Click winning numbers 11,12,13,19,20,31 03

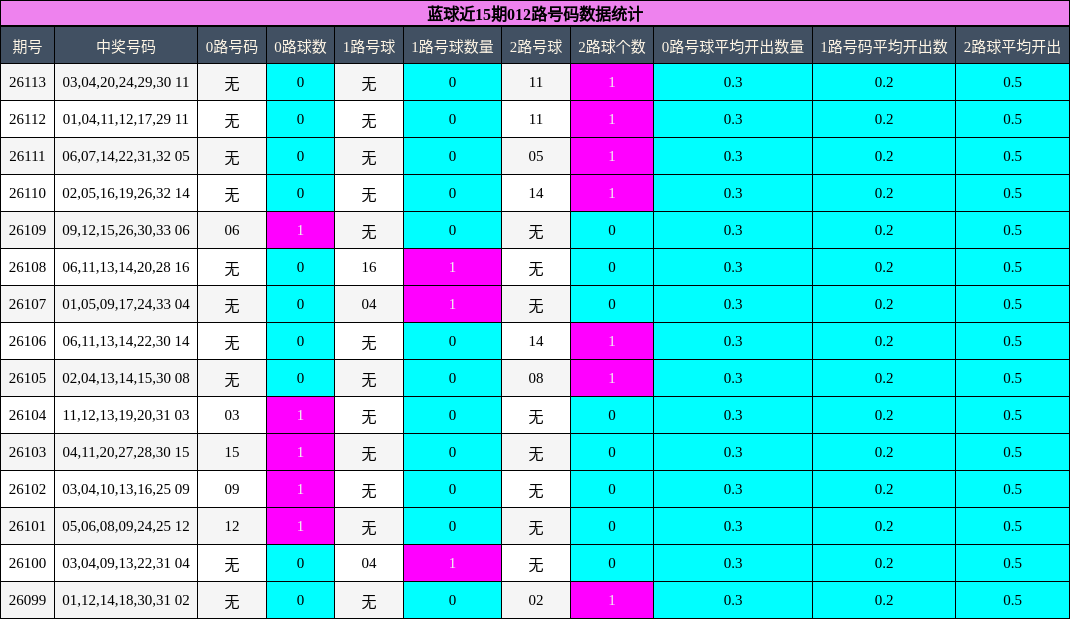point(126,415)
